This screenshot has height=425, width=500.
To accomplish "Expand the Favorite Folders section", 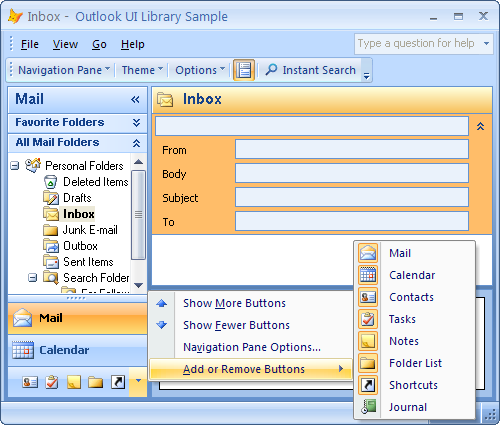I will [136, 122].
